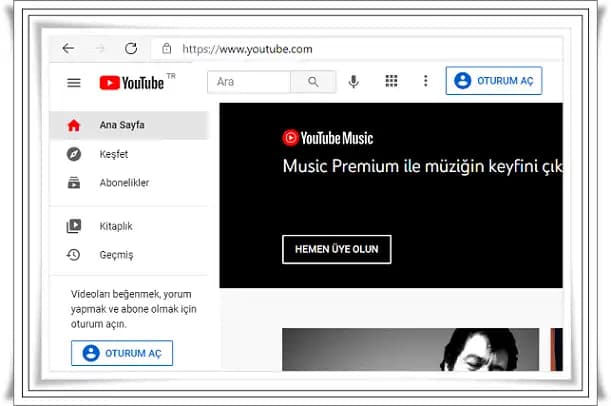Open Keşfet from the sidebar
The width and height of the screenshot is (611, 406).
click(x=112, y=154)
